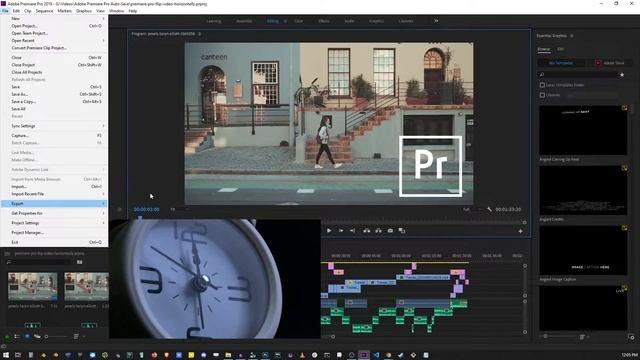Choose Project Manager from File menu
Screen dimensions: 640x360
point(54,233)
